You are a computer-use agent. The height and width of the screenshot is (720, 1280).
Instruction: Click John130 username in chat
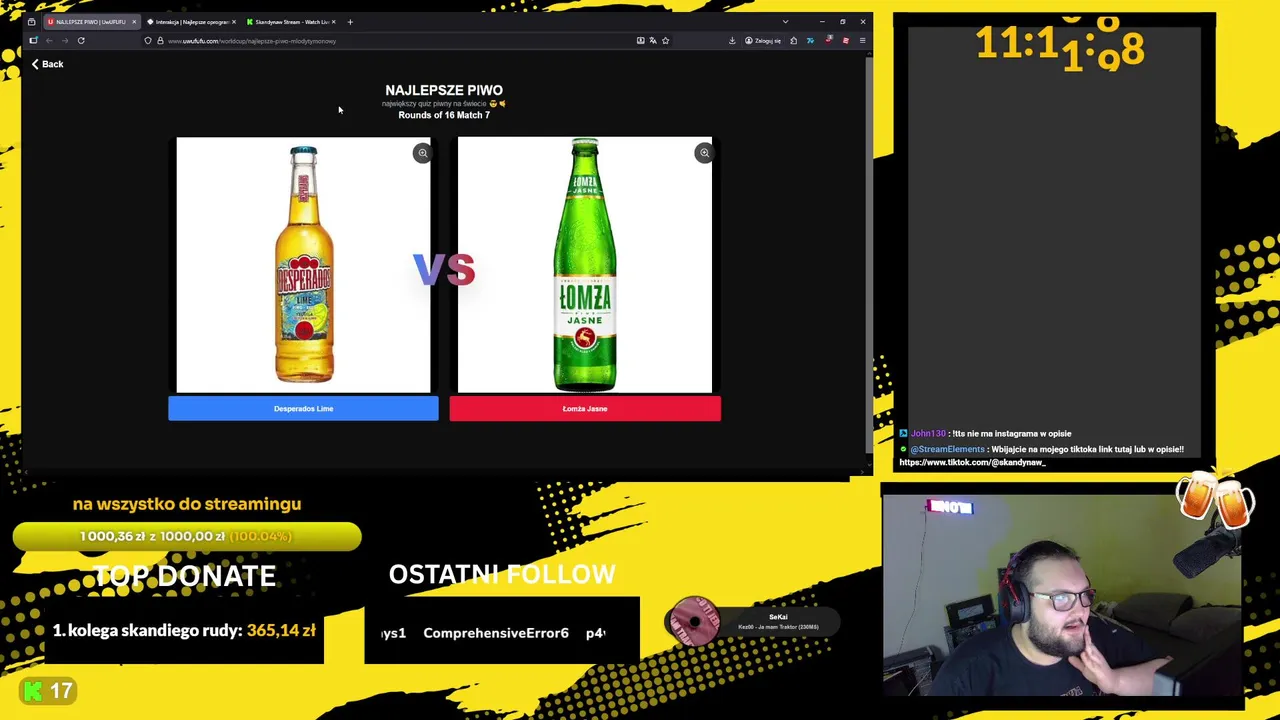[x=927, y=433]
